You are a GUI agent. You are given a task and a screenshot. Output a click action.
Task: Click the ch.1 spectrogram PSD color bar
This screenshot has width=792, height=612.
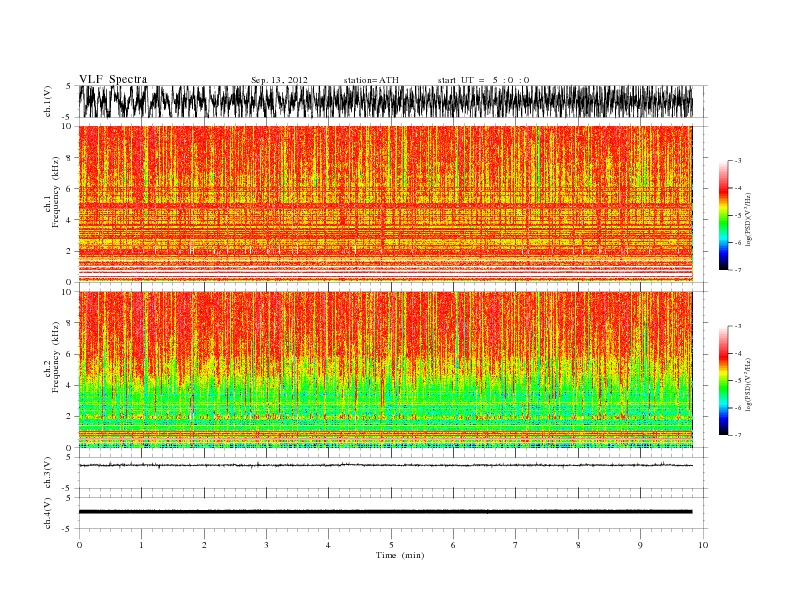tap(723, 215)
